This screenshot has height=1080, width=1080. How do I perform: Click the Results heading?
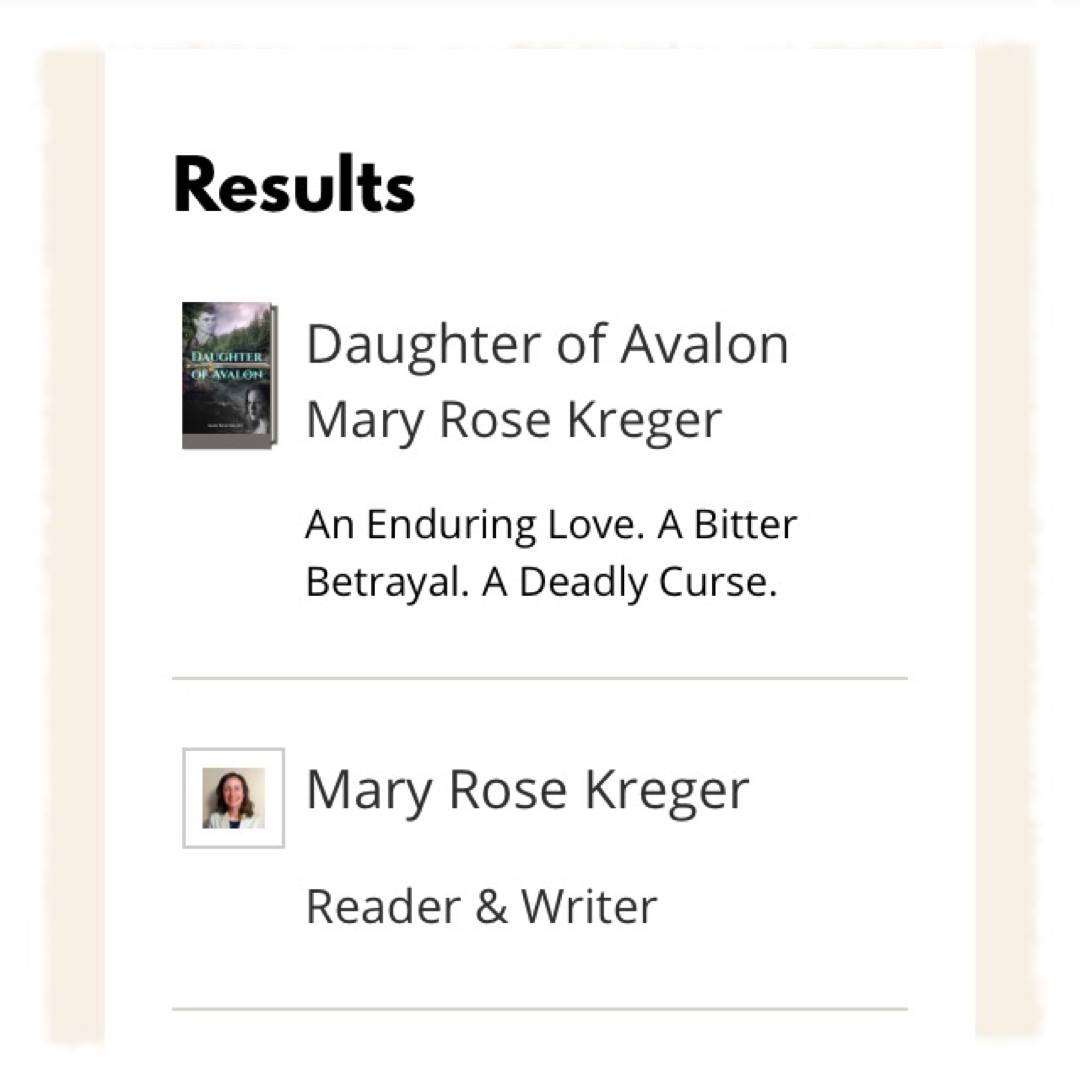pos(294,187)
